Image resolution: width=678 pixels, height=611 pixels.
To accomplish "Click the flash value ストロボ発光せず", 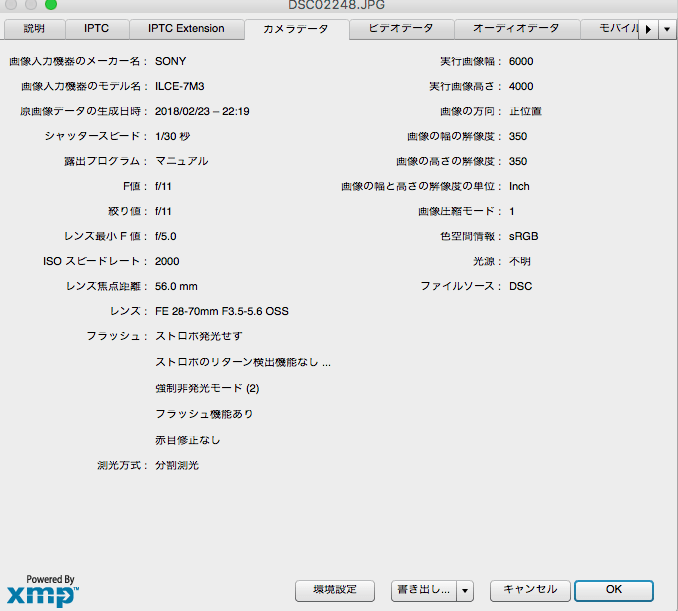I will coord(198,336).
